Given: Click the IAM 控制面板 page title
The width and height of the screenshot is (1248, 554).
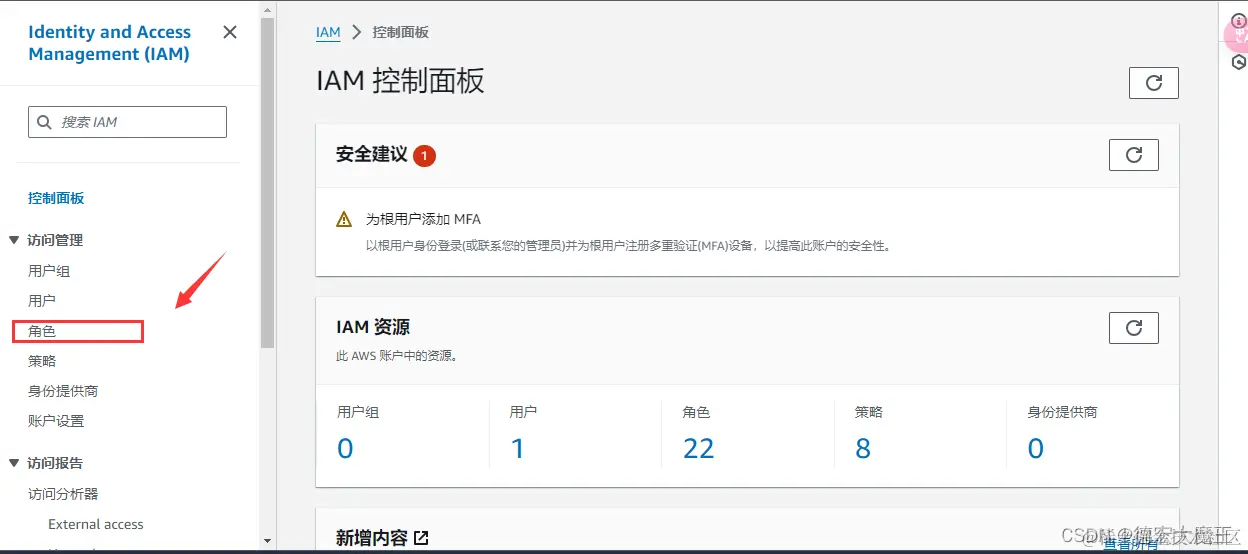Looking at the screenshot, I should click(400, 81).
